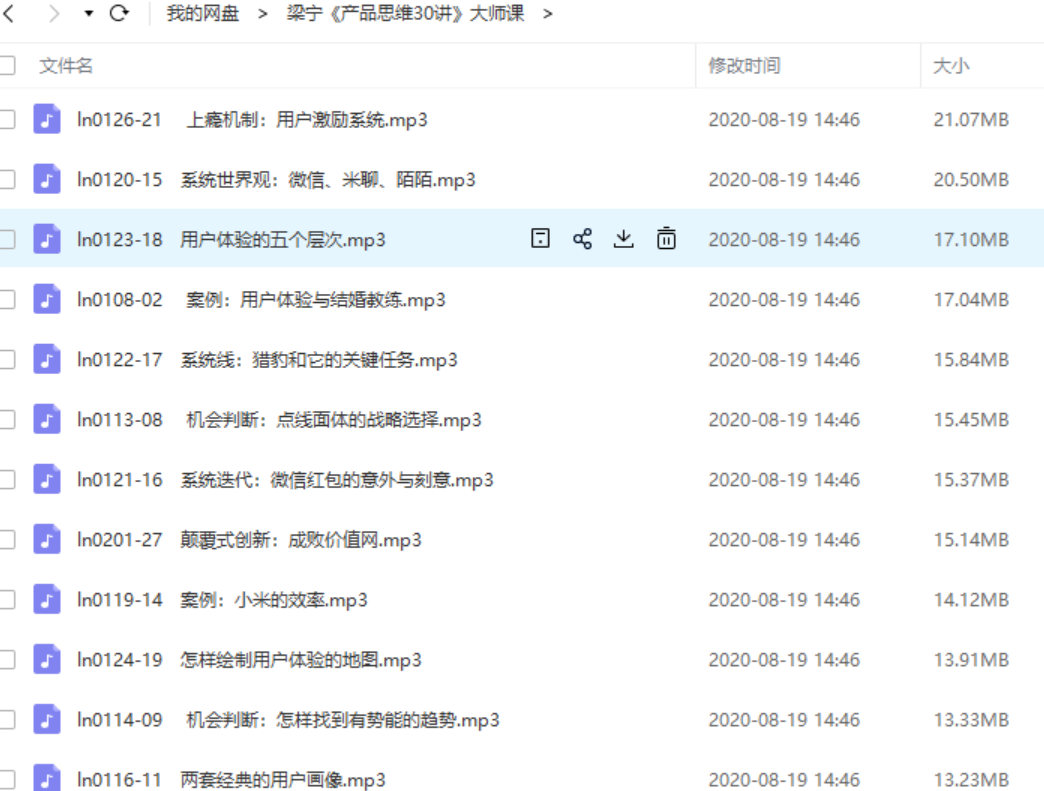The width and height of the screenshot is (1044, 791).
Task: Click music icon of ln0119-14 file
Action: pos(47,599)
